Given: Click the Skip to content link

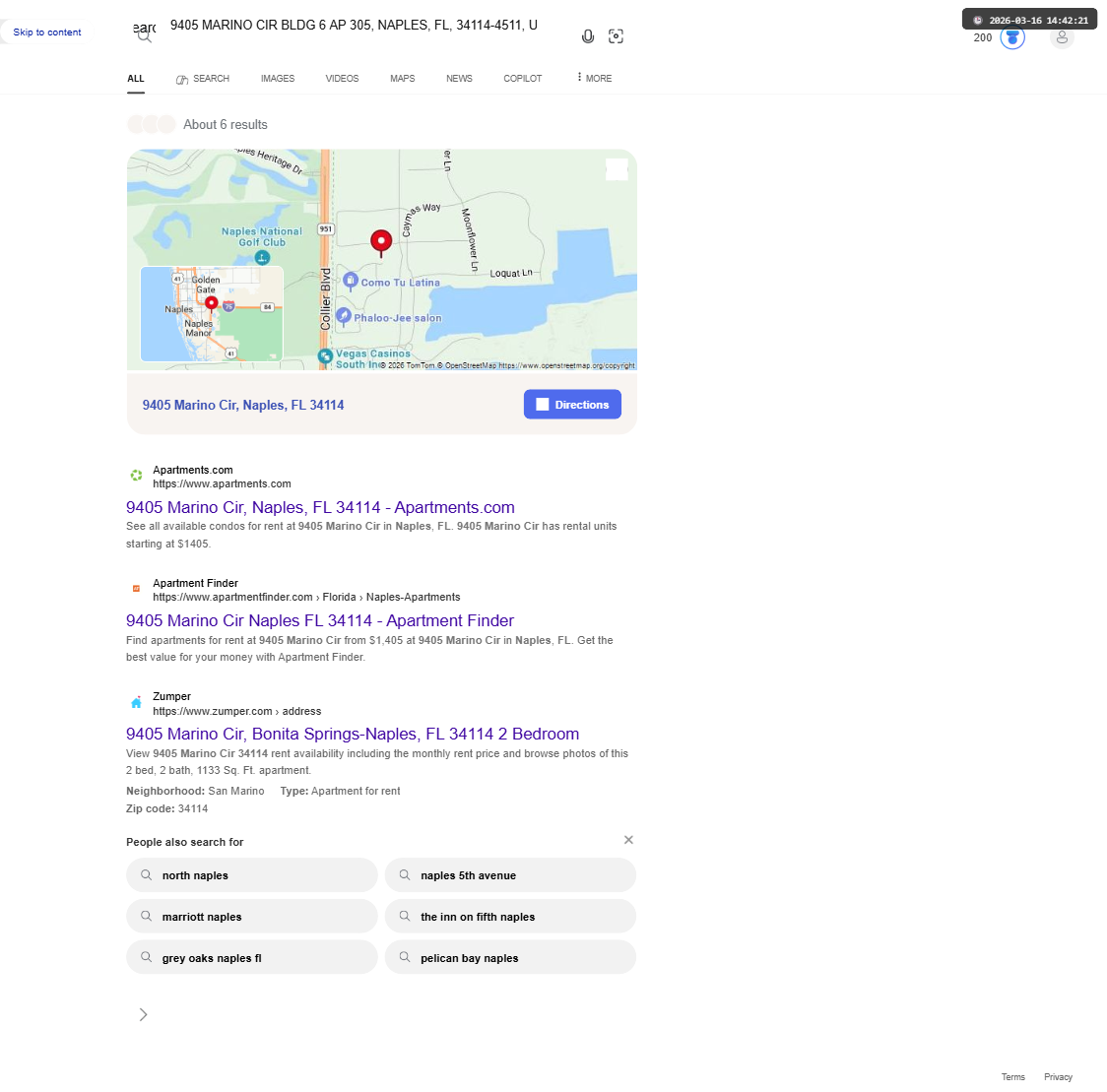Looking at the screenshot, I should click(x=46, y=32).
